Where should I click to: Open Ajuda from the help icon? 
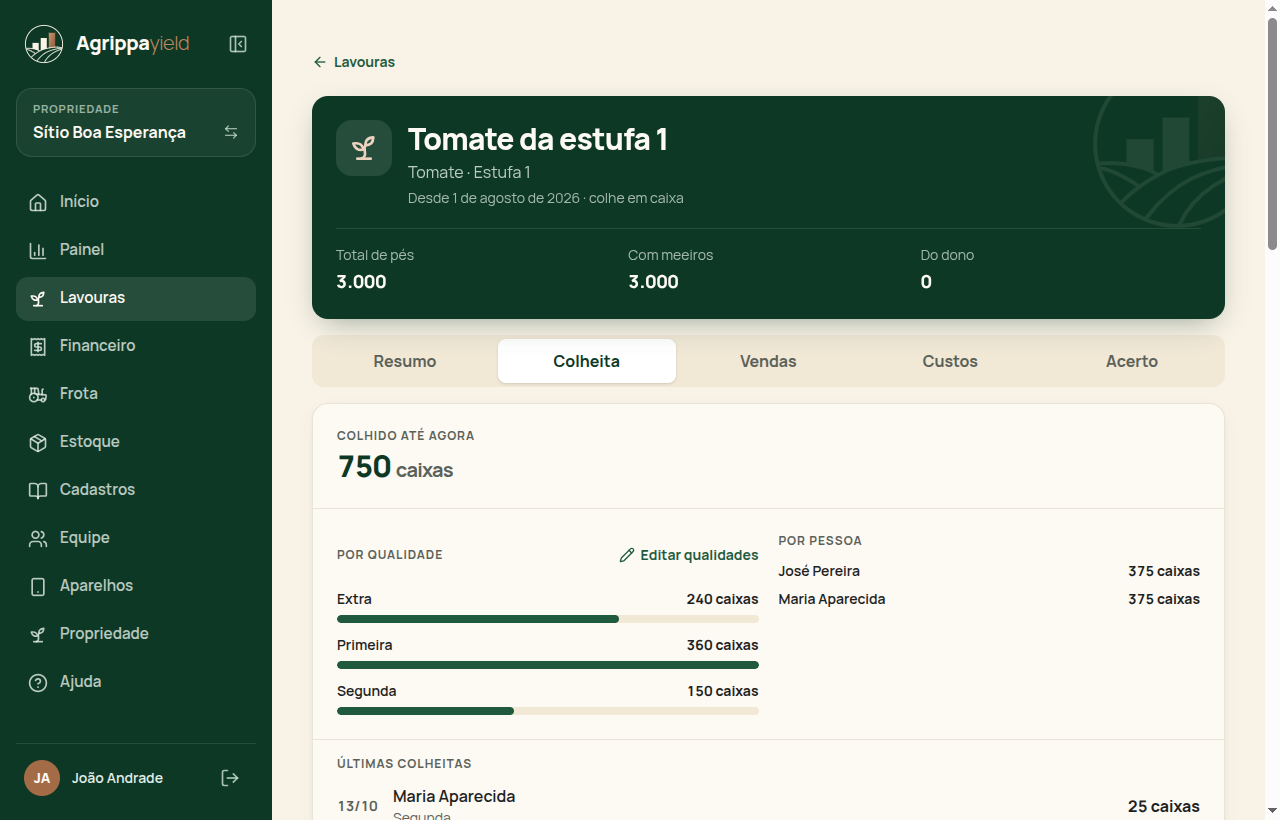[38, 682]
